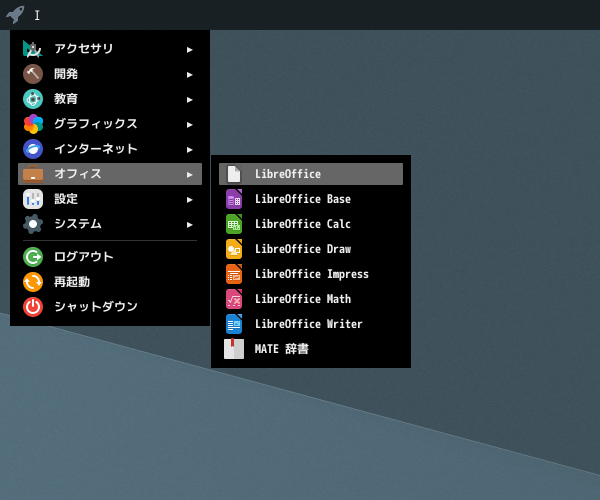The height and width of the screenshot is (500, 600).
Task: Click the briefcase icon beside オフィス
Action: pyautogui.click(x=33, y=174)
